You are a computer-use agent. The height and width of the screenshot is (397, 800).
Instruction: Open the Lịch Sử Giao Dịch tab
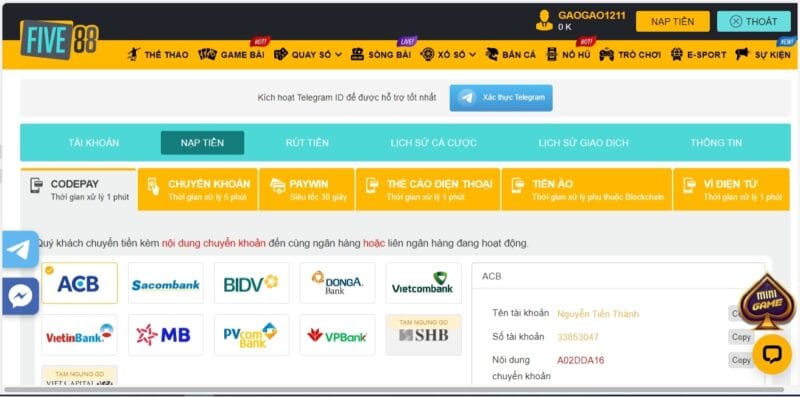584,143
